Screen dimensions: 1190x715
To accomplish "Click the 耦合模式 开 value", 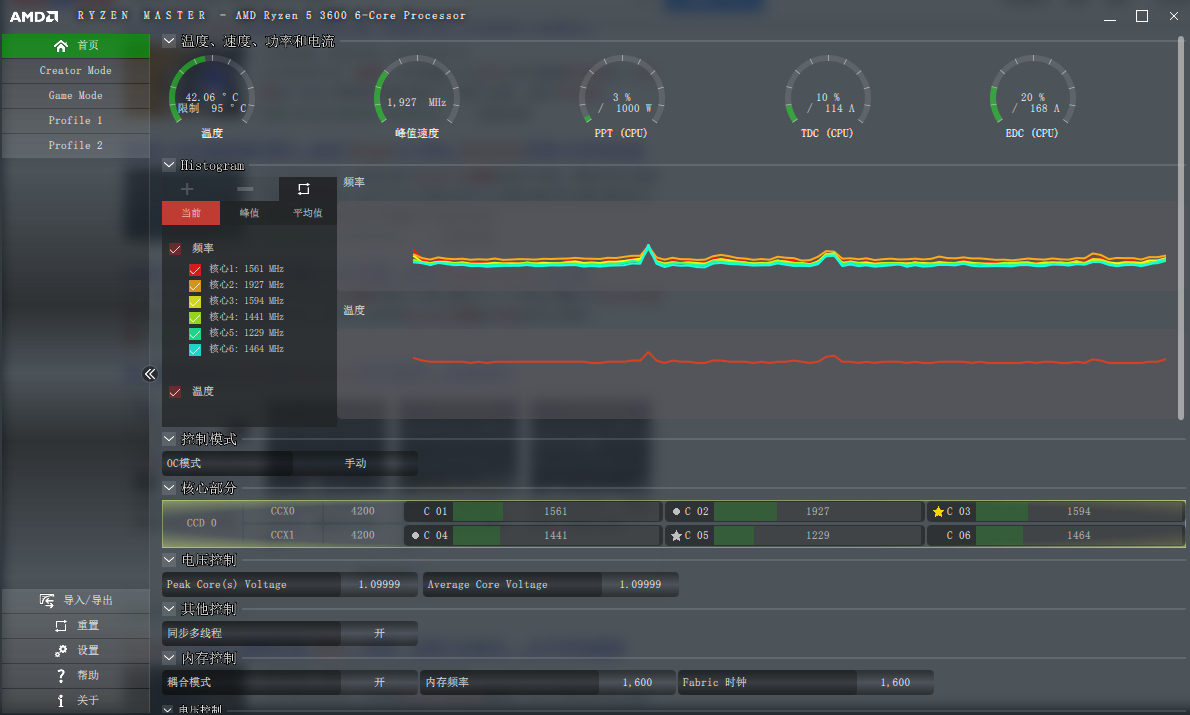I will click(x=379, y=682).
